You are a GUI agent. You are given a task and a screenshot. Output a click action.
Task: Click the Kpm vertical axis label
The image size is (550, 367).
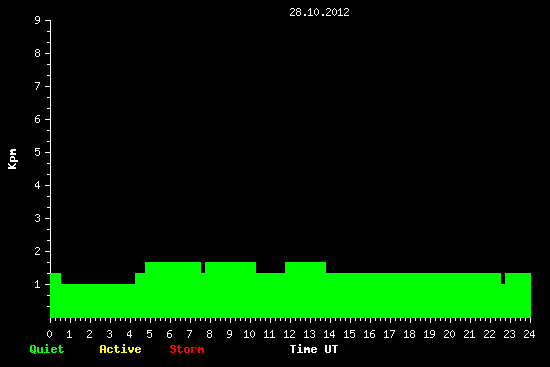(x=13, y=159)
